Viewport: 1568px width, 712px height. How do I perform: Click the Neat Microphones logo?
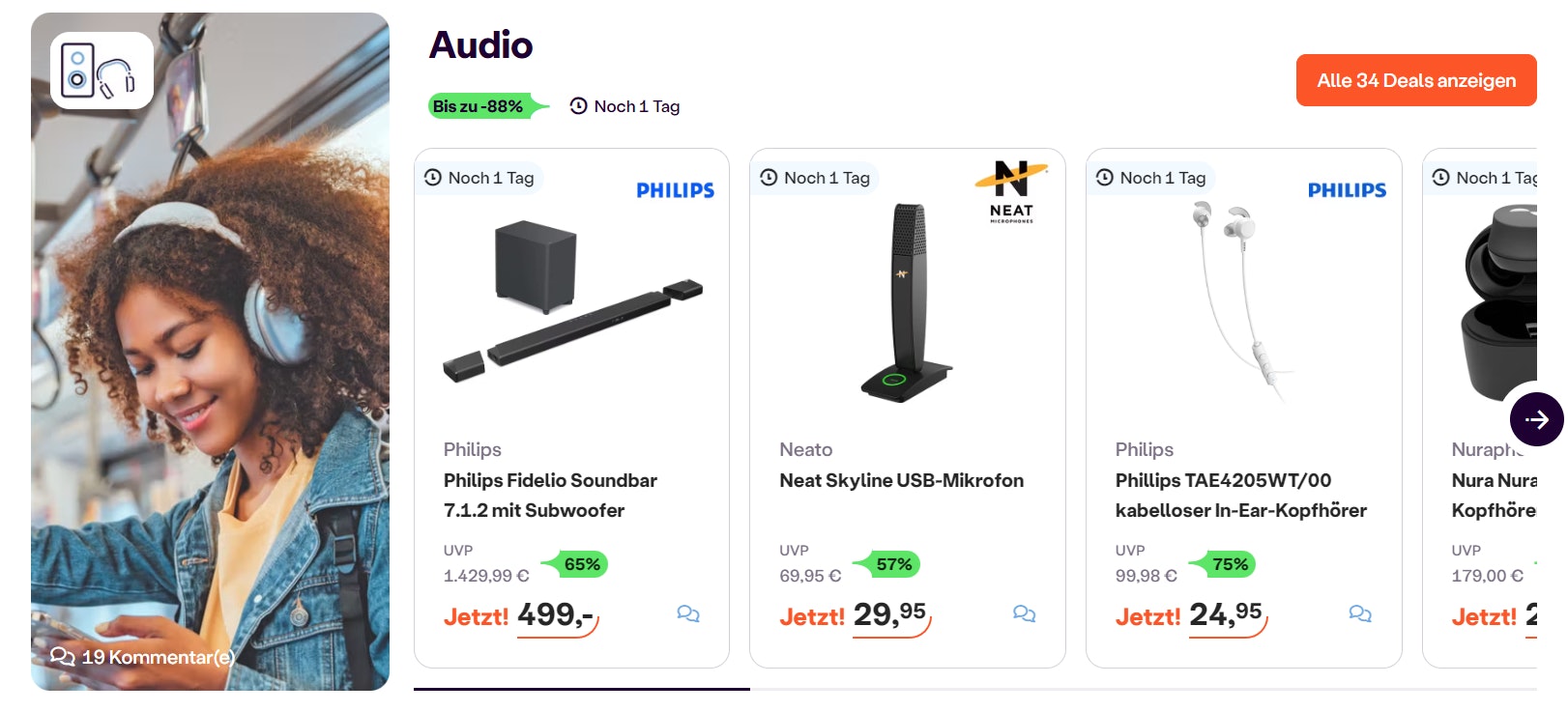(1012, 189)
